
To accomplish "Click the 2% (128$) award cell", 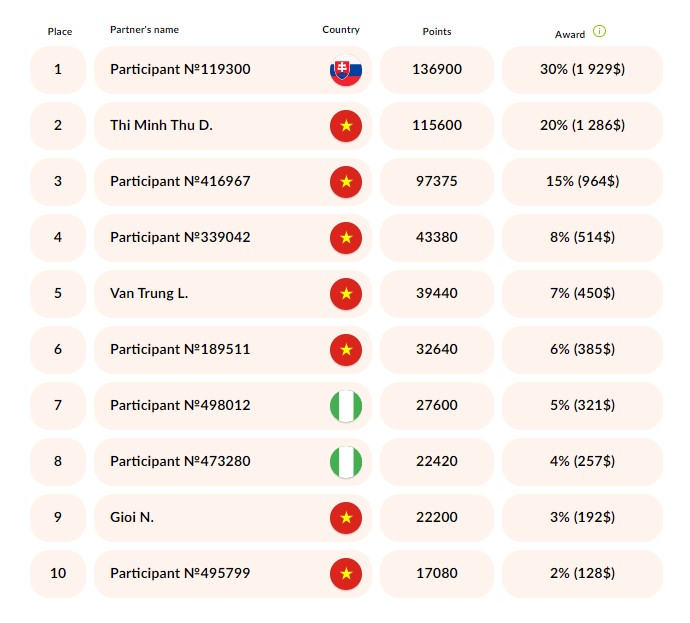I will tap(582, 574).
